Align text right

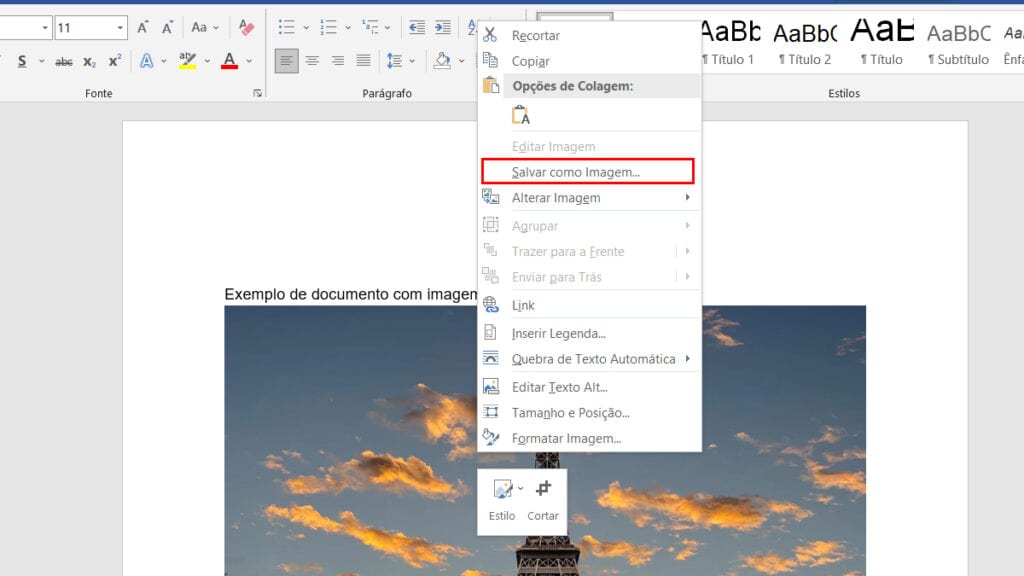tap(338, 61)
